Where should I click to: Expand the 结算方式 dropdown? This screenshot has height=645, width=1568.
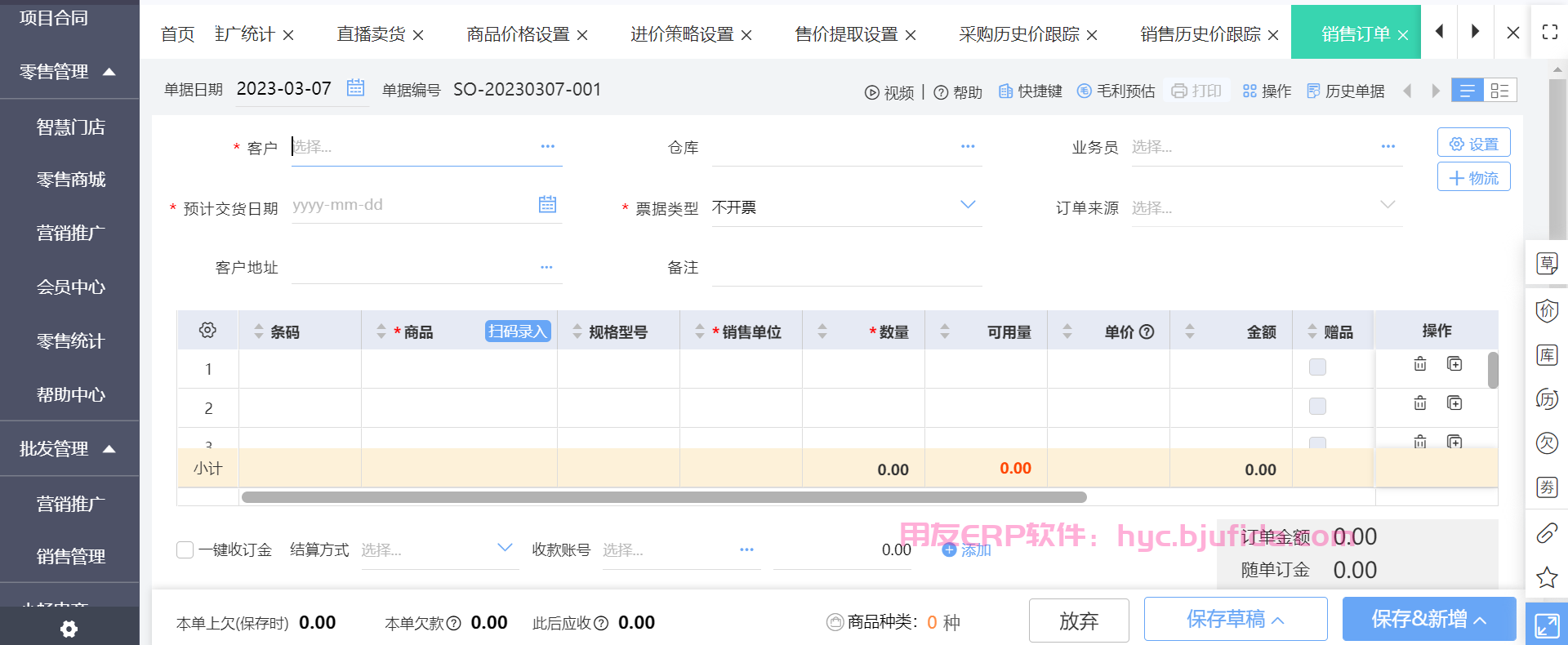pyautogui.click(x=505, y=548)
